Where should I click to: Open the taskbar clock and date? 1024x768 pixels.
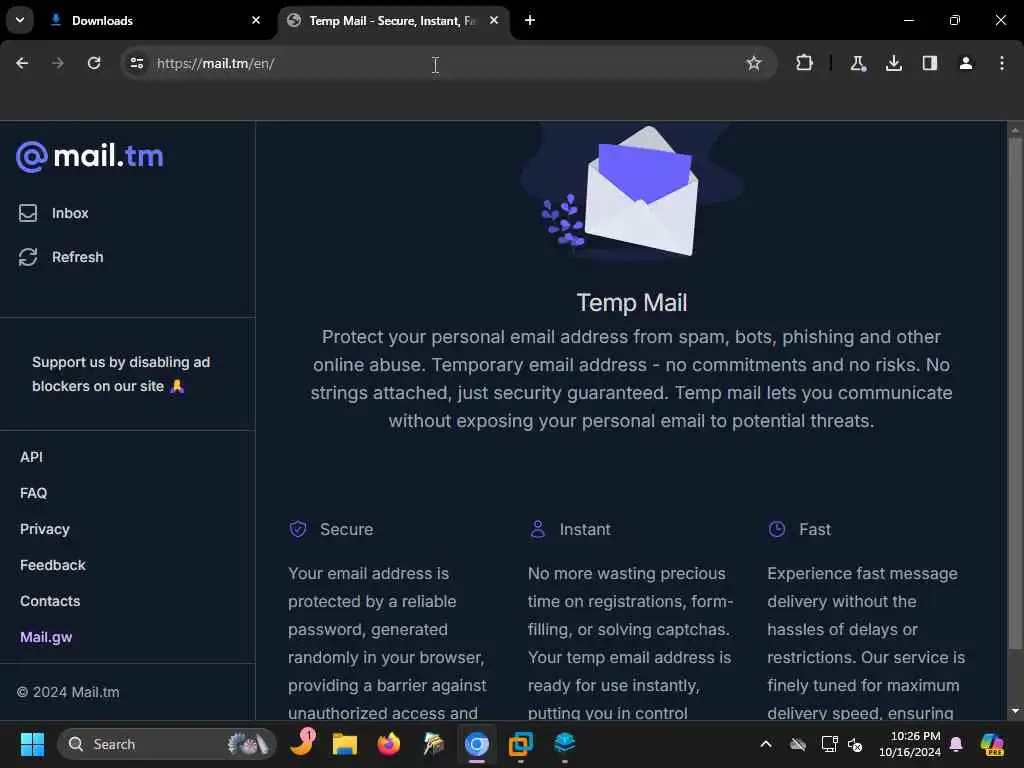click(x=910, y=744)
